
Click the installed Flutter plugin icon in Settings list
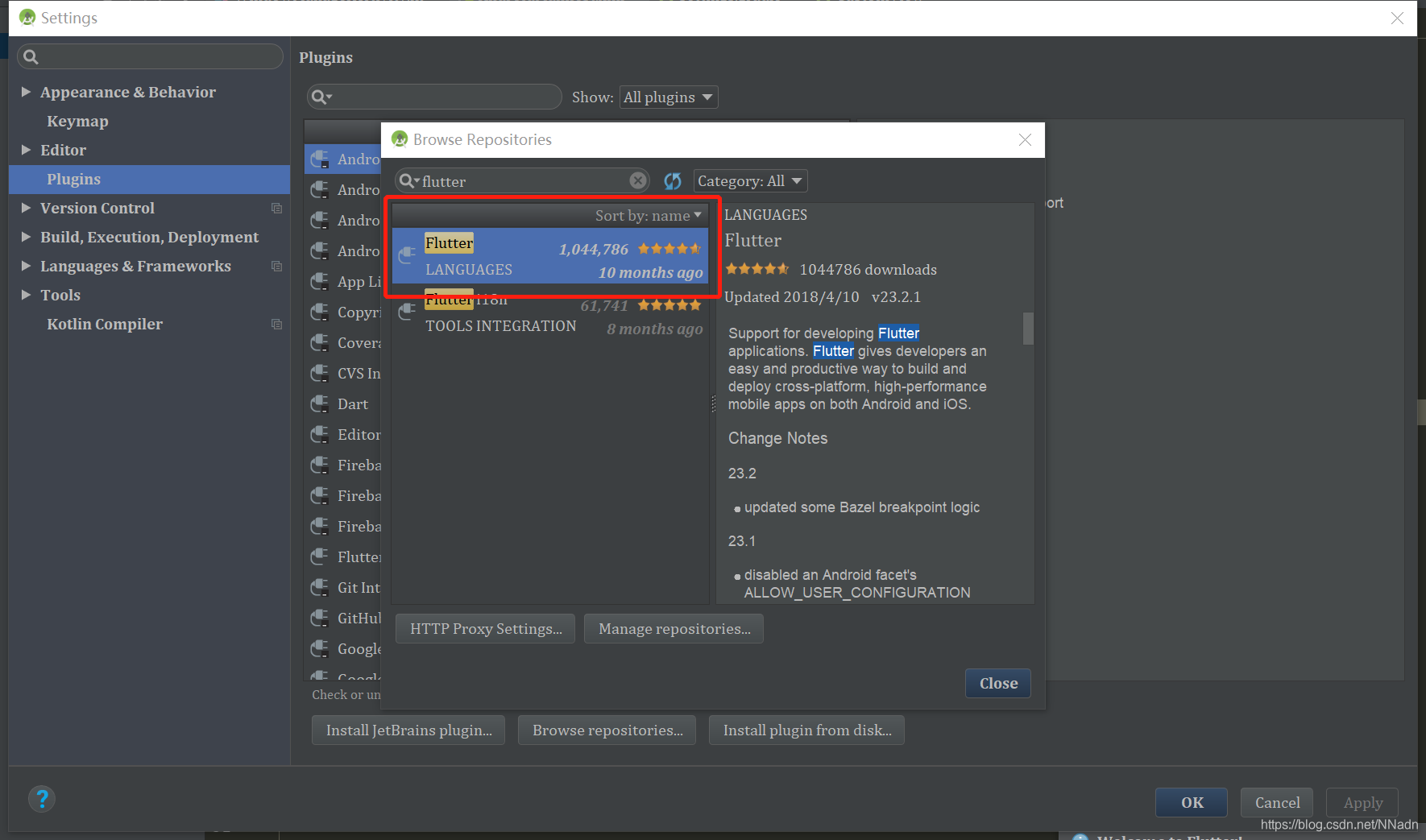320,557
